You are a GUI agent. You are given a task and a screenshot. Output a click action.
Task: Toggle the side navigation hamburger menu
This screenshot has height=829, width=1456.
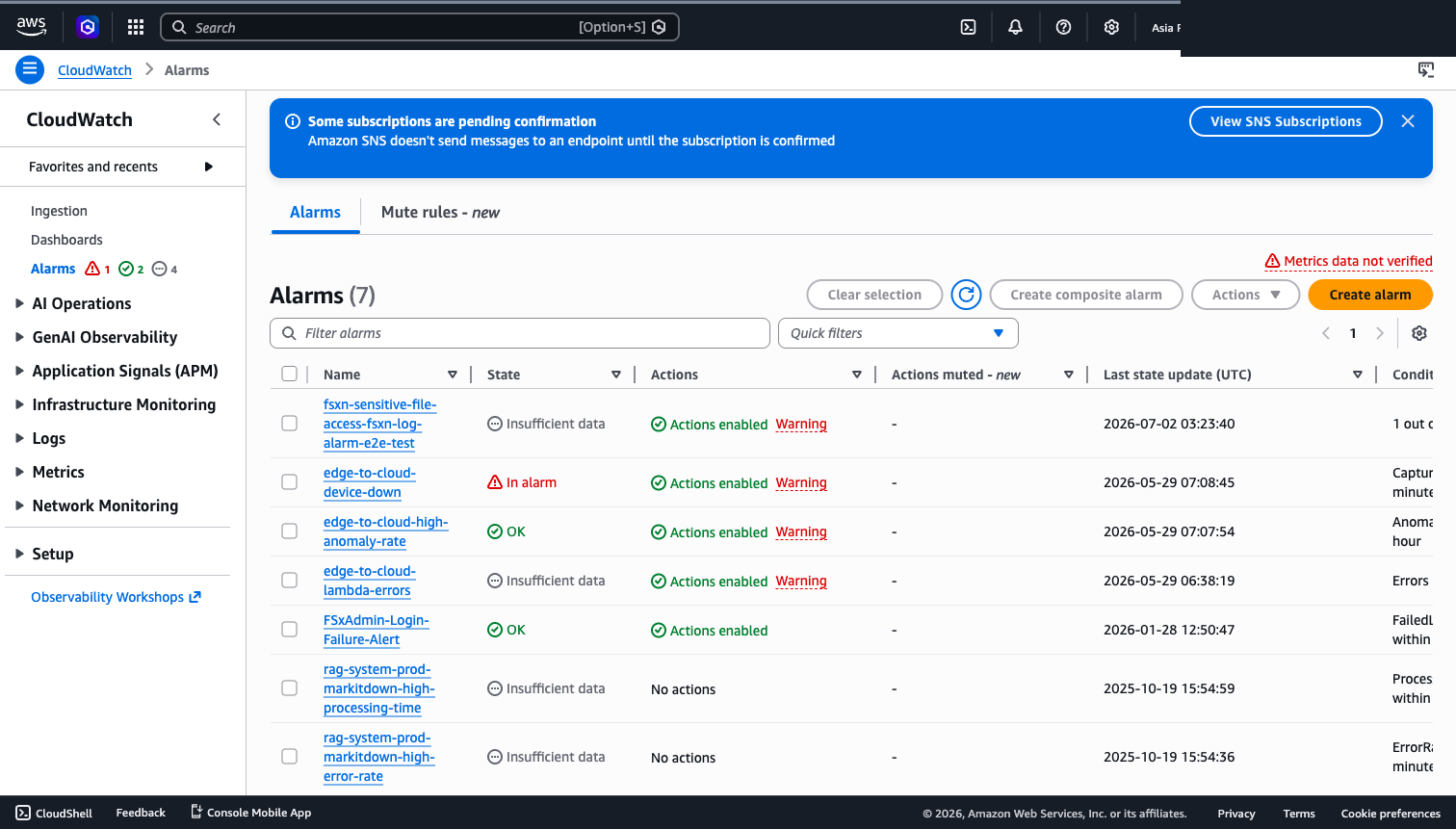pos(30,69)
